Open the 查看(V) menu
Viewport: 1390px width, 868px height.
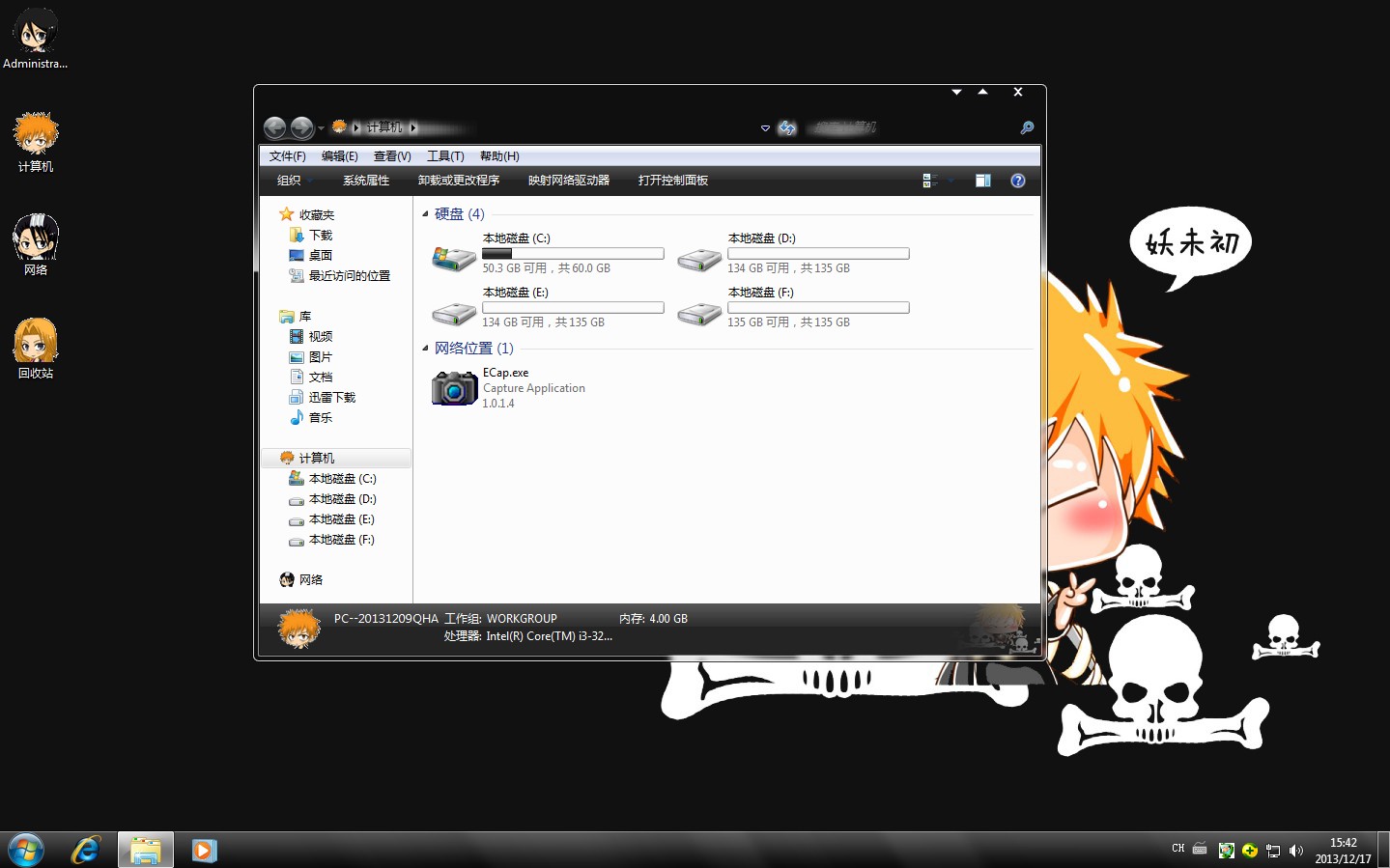point(392,156)
